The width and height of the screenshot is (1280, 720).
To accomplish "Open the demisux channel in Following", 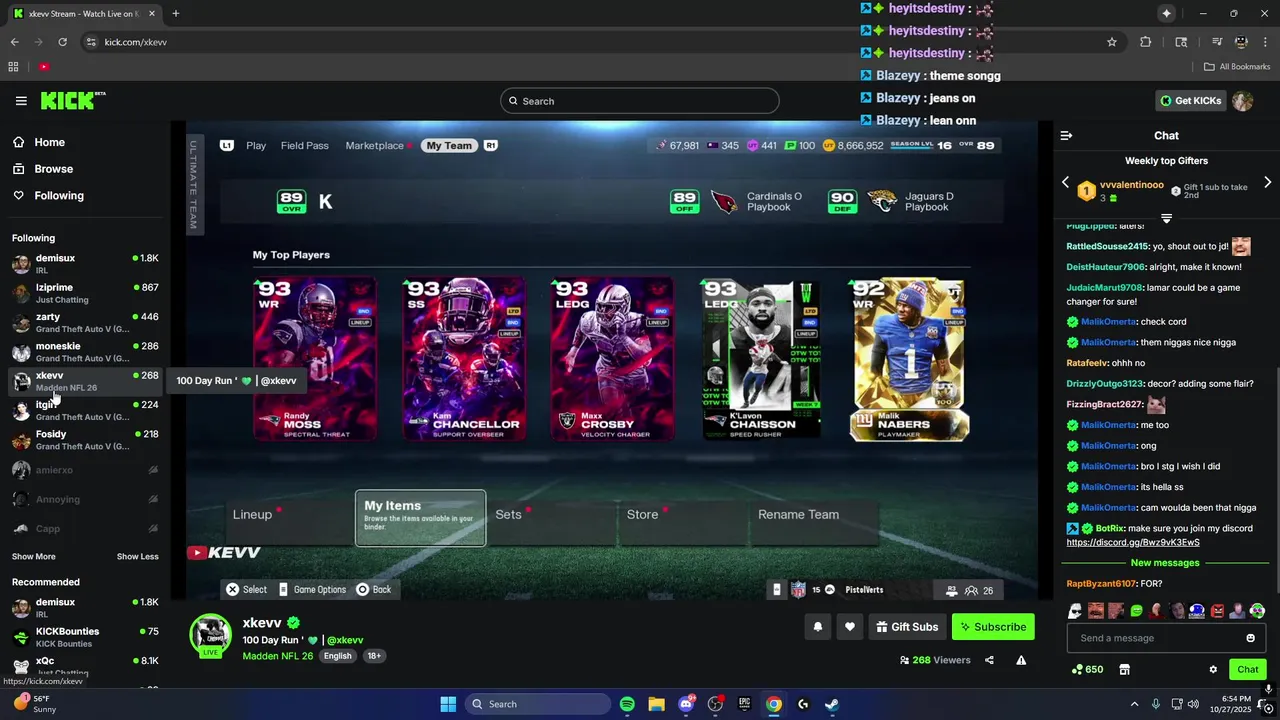I will click(x=85, y=264).
